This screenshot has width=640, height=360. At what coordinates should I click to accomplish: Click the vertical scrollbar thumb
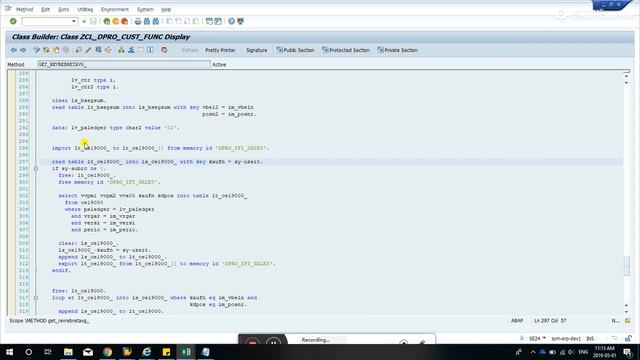pyautogui.click(x=627, y=266)
